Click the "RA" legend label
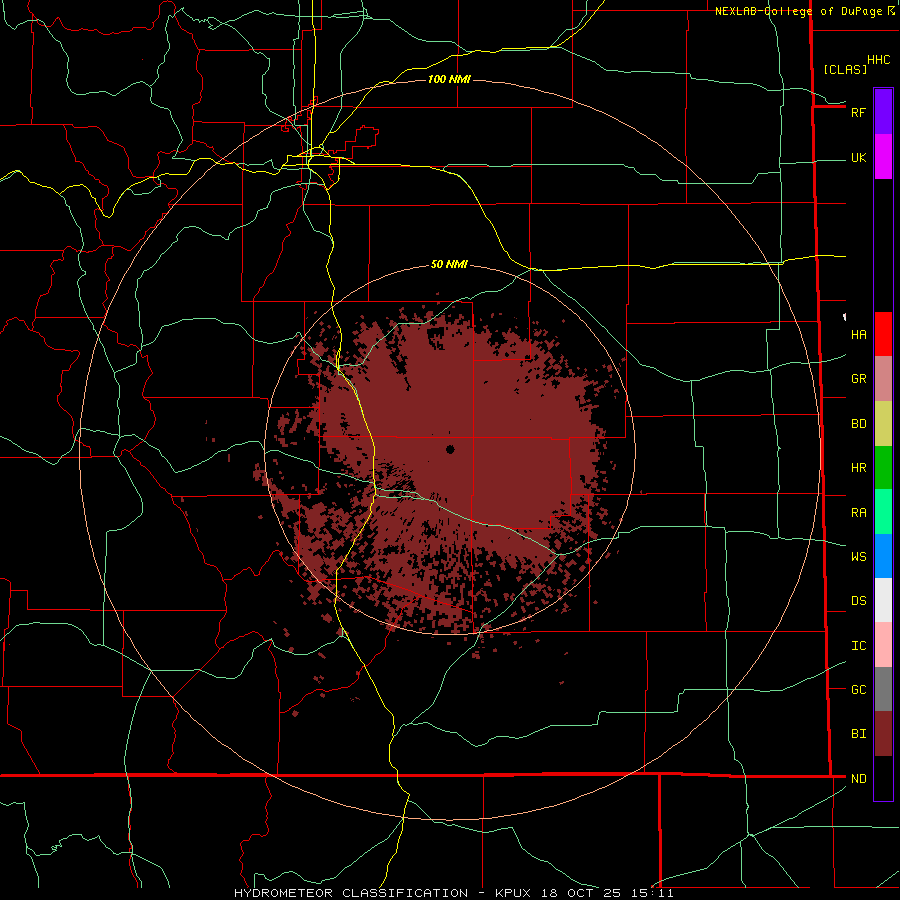The width and height of the screenshot is (900, 900). [x=859, y=513]
